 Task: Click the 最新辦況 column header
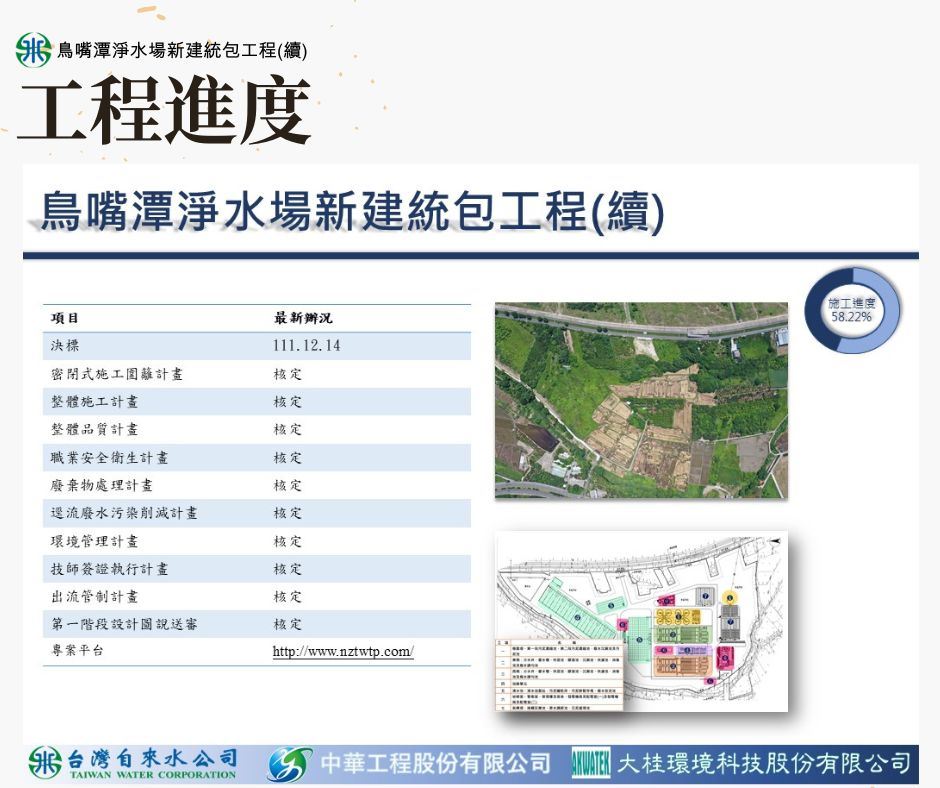tap(303, 318)
